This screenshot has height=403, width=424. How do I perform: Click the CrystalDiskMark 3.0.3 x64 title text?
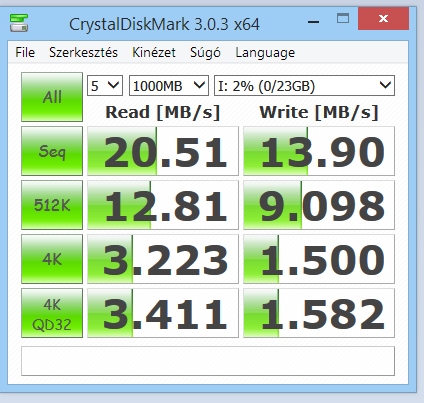(x=164, y=24)
